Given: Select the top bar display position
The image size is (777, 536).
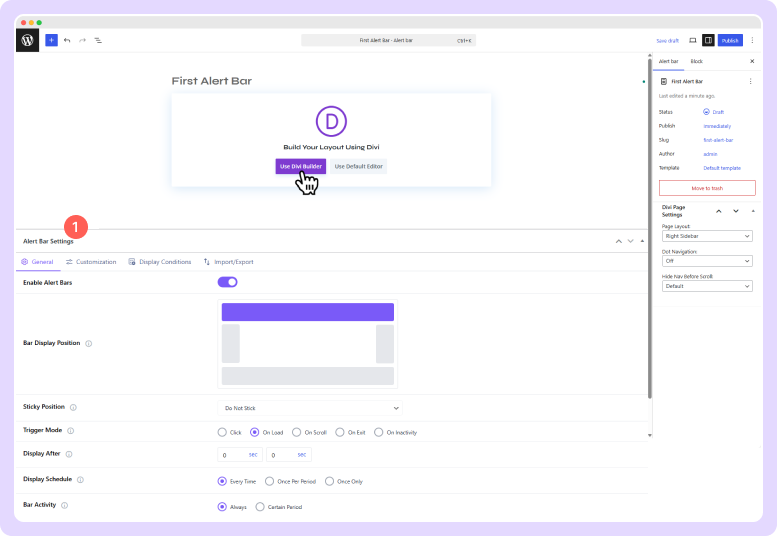Looking at the screenshot, I should [x=307, y=312].
